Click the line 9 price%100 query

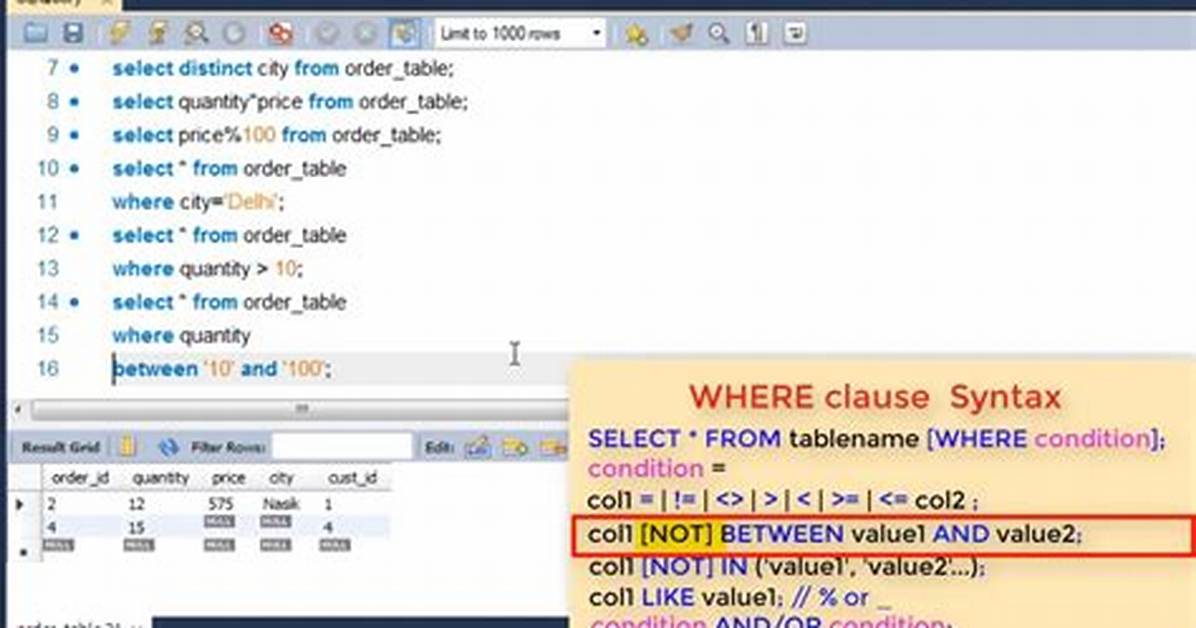(x=277, y=135)
